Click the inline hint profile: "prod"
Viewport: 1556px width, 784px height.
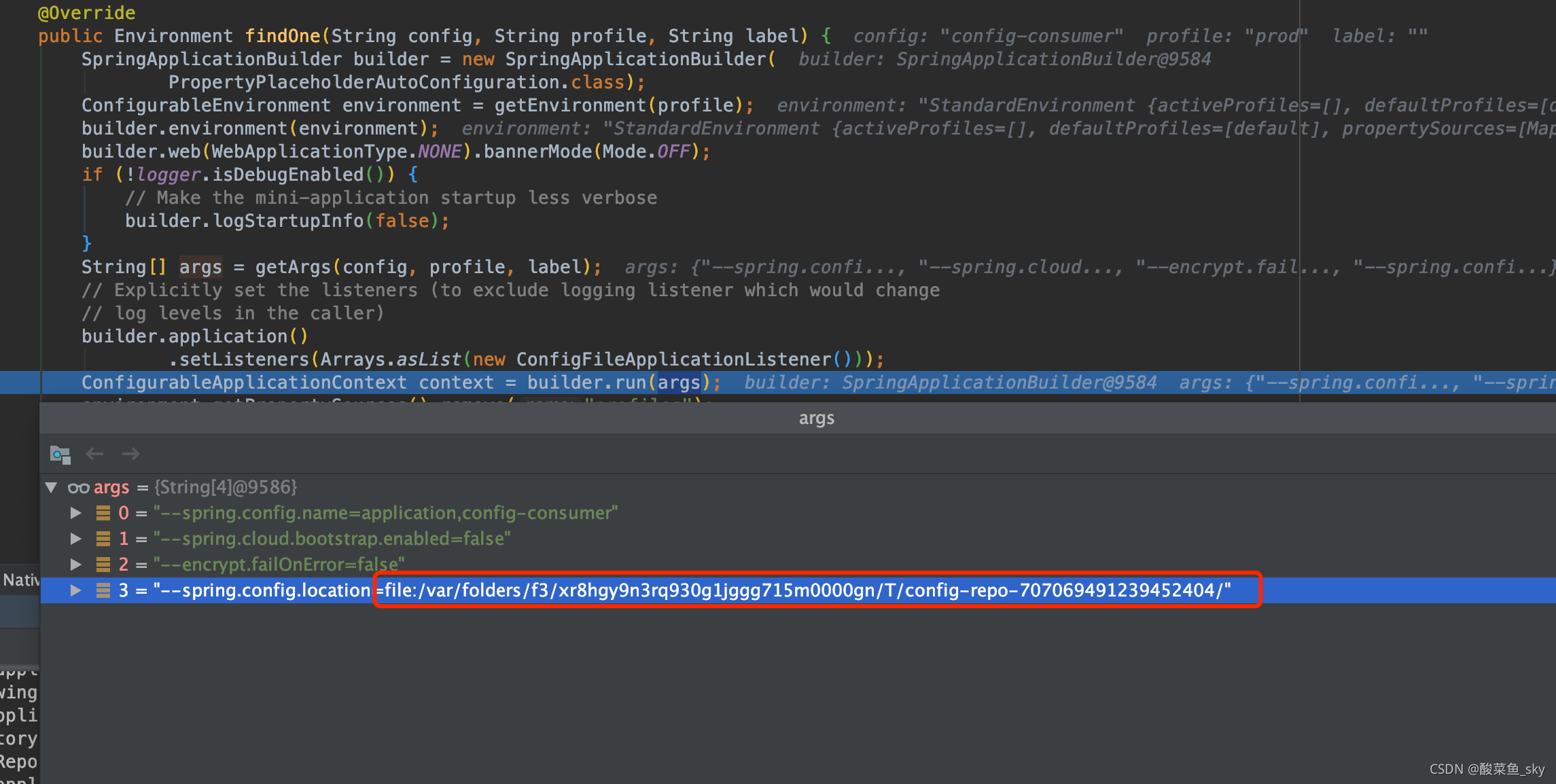tap(1226, 36)
